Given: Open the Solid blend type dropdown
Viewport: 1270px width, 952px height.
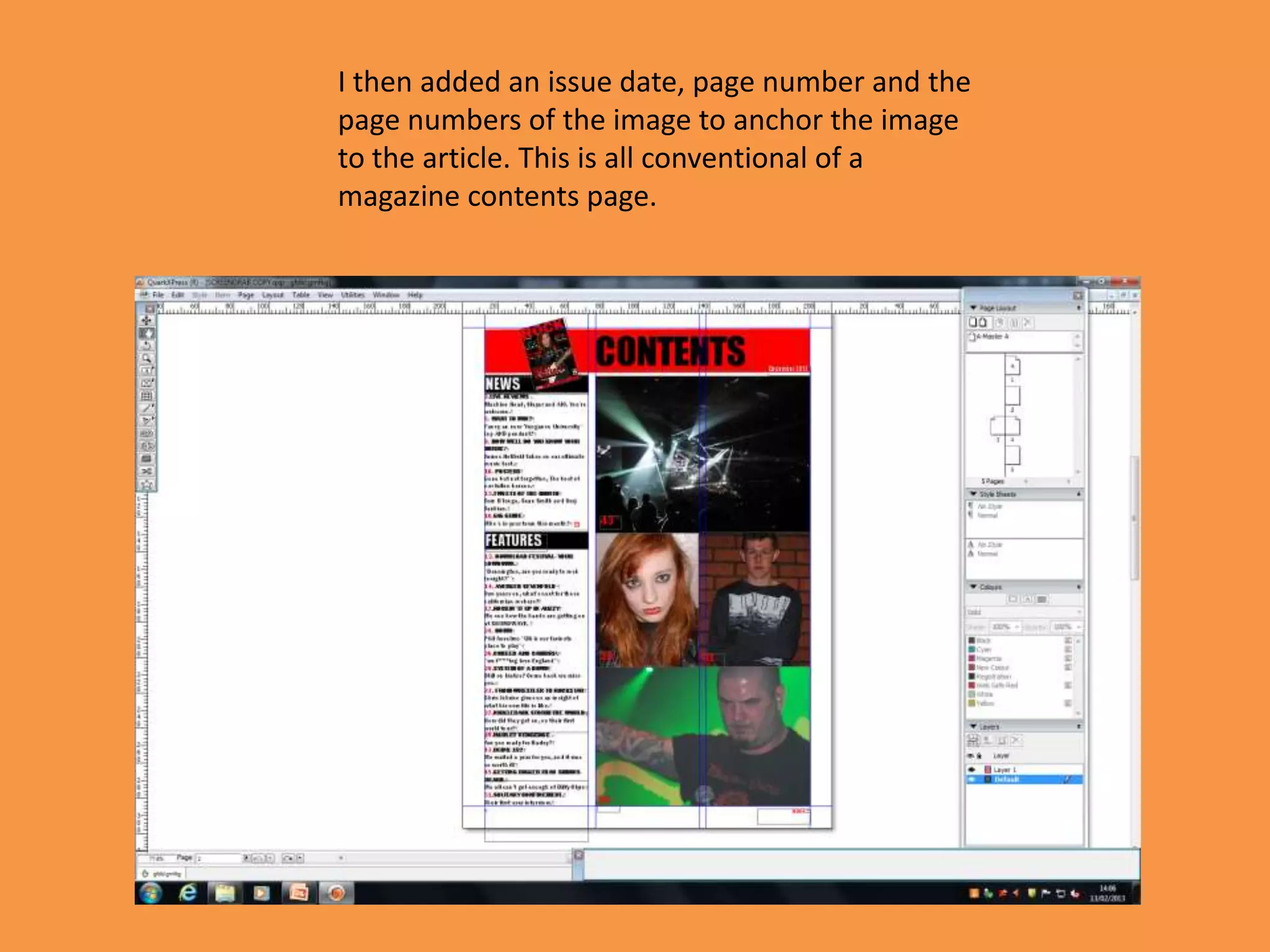Looking at the screenshot, I should pos(1024,612).
